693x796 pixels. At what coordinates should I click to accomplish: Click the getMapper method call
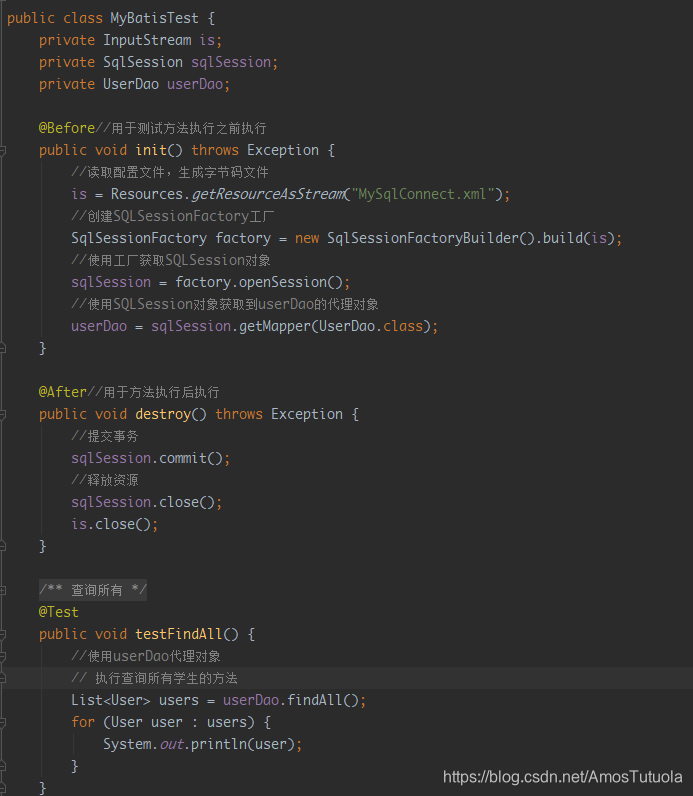(275, 326)
